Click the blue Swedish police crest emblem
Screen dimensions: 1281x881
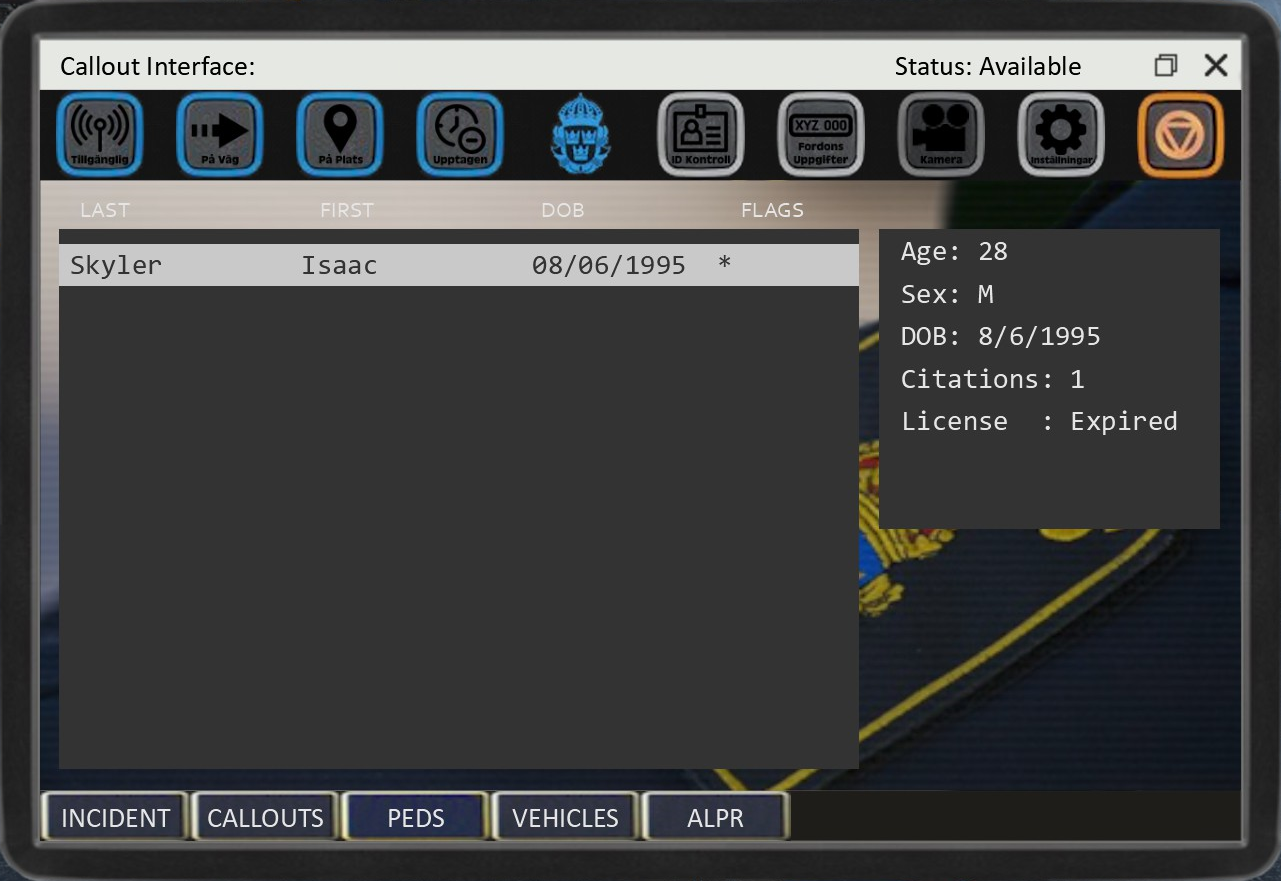click(580, 135)
